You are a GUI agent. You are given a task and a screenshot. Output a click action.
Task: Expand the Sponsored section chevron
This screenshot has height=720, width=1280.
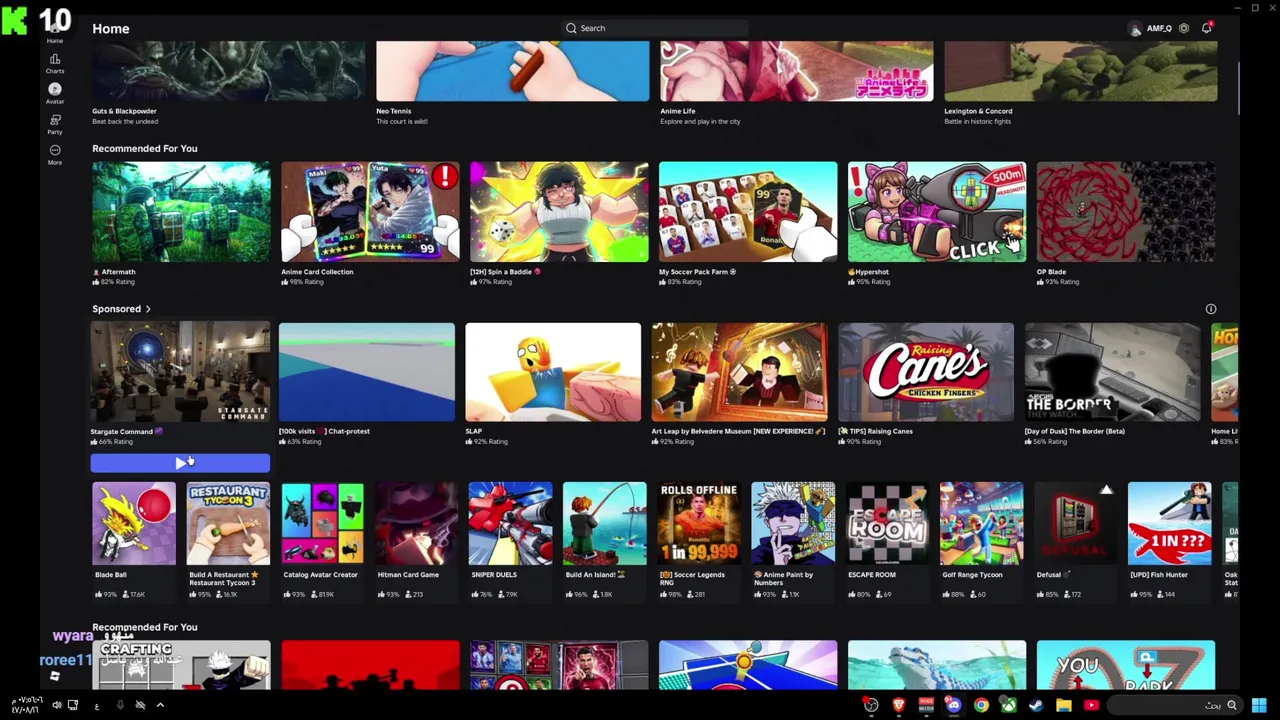click(x=148, y=309)
